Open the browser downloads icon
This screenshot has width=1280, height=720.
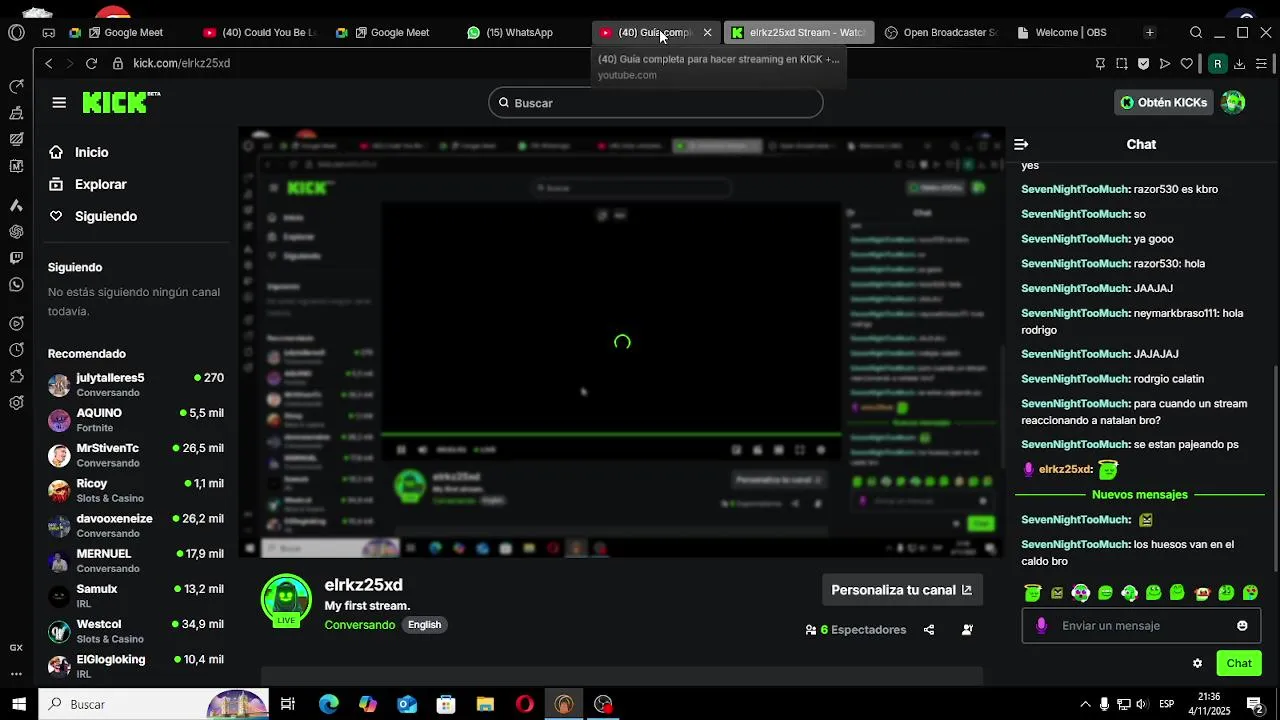pos(1239,63)
